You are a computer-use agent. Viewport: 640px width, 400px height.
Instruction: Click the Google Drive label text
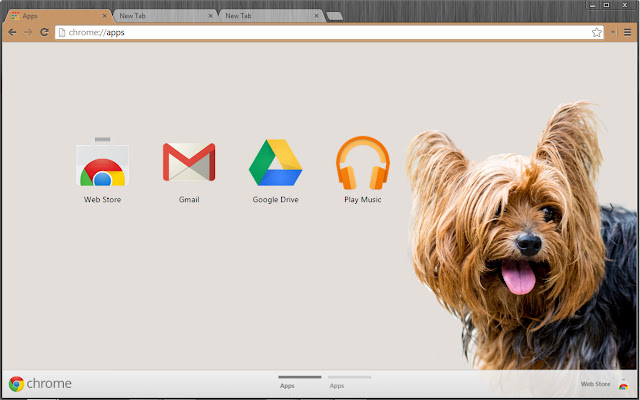(x=276, y=200)
